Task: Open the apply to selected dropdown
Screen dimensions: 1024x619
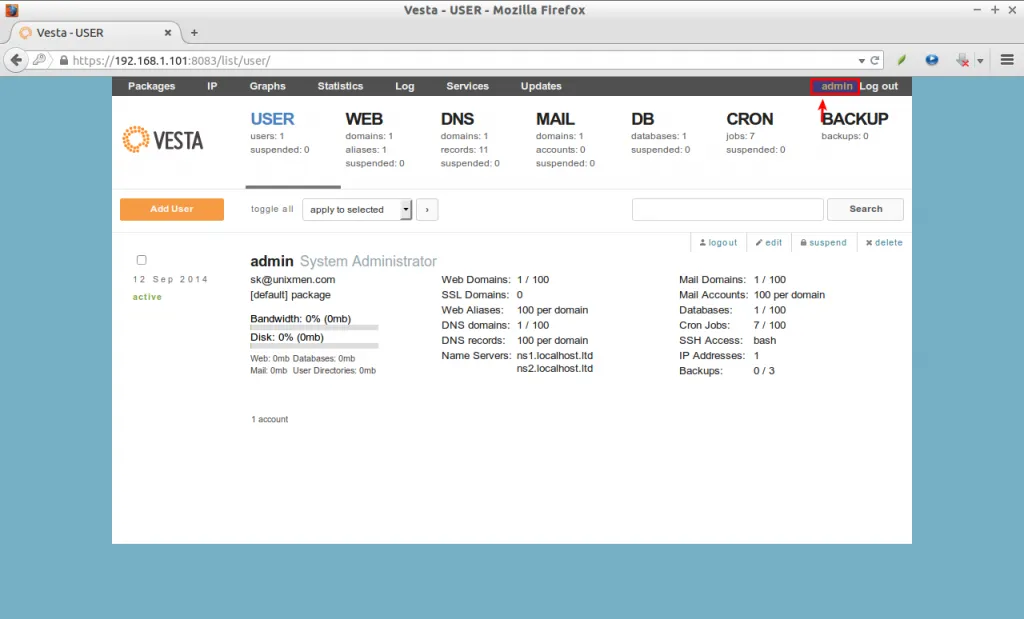Action: 357,210
